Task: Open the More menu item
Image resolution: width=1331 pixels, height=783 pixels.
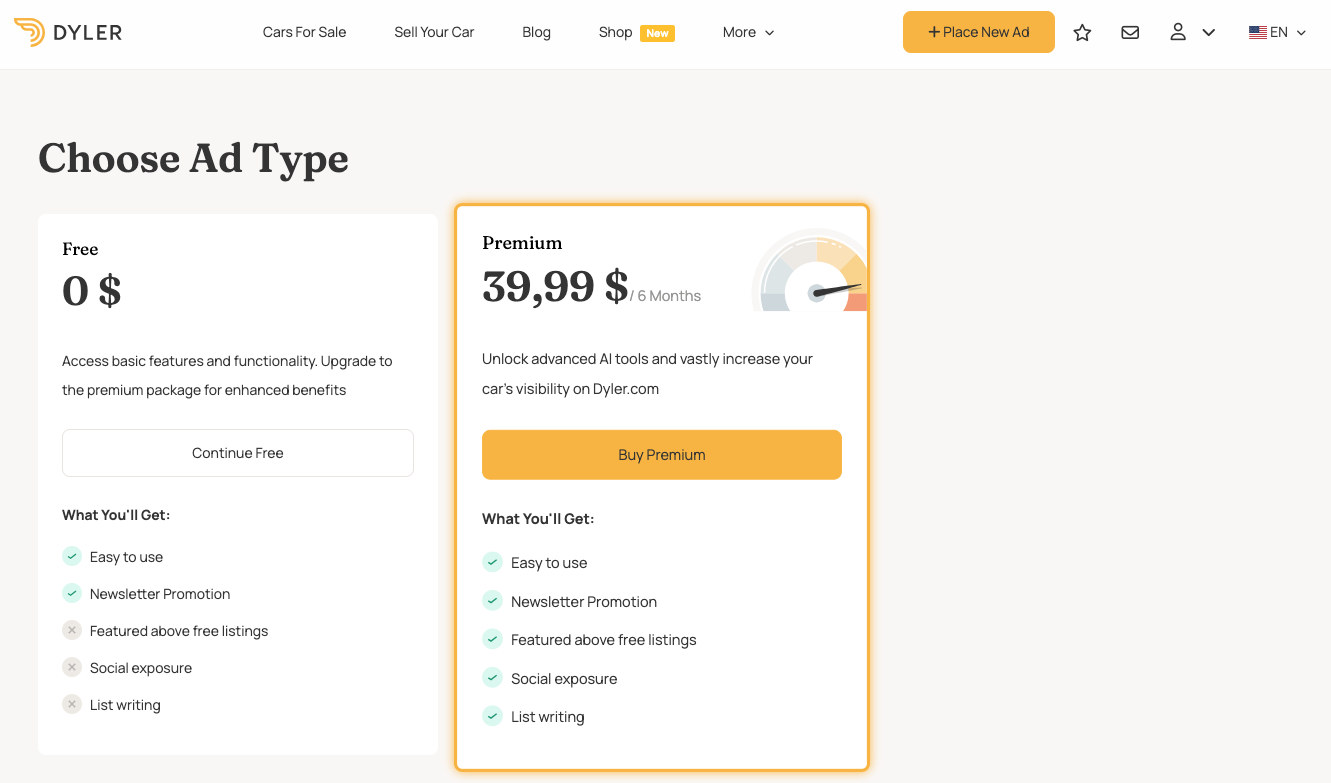Action: click(739, 32)
